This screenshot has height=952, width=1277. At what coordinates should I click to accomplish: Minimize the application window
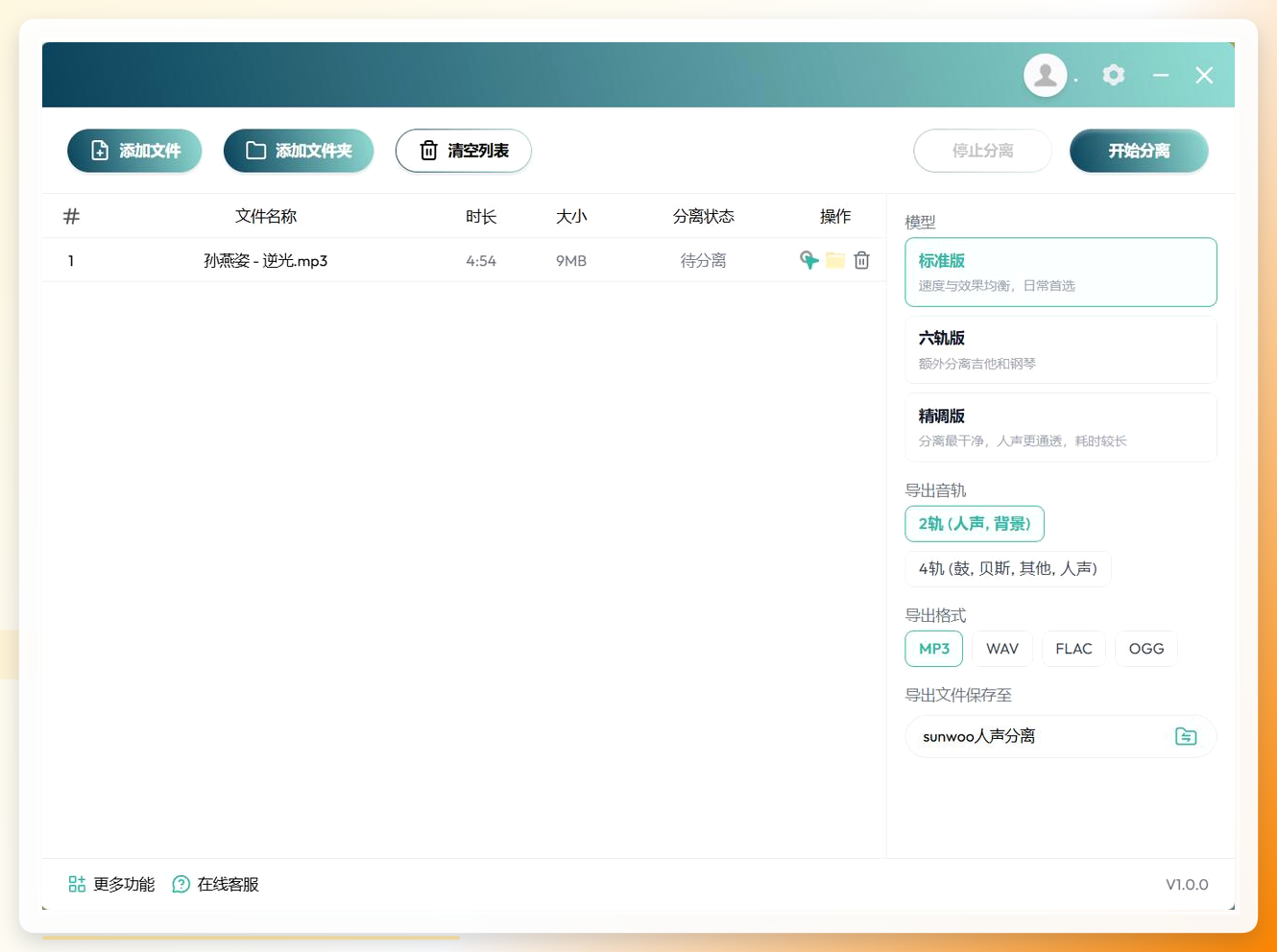tap(1161, 75)
